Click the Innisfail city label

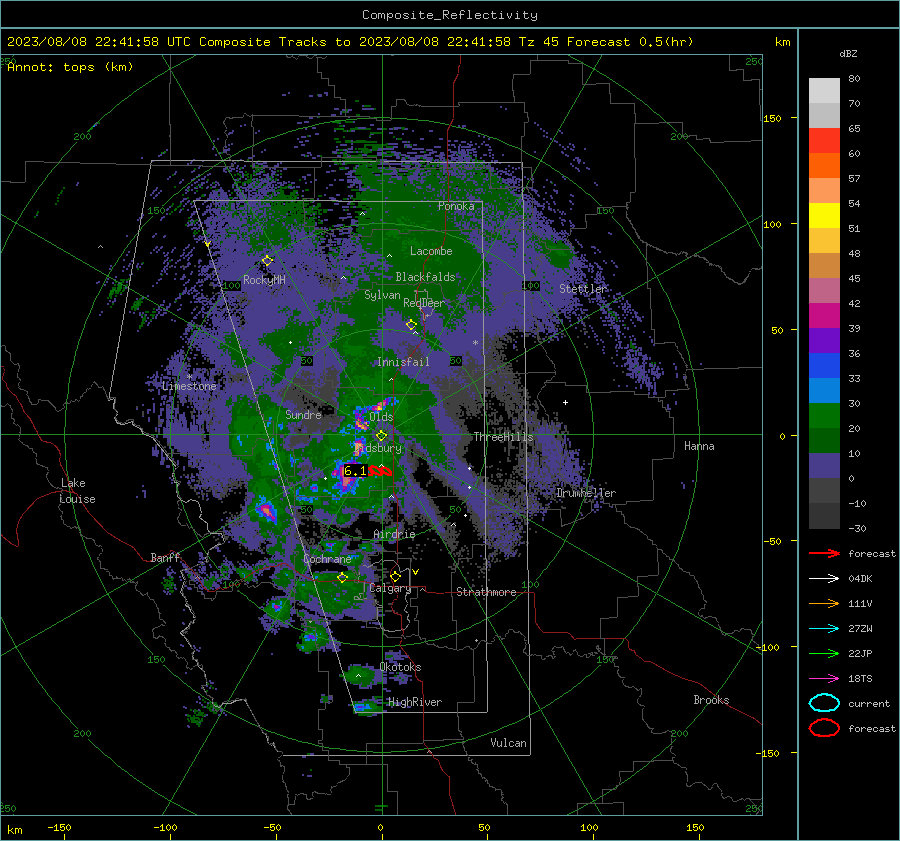click(x=403, y=362)
